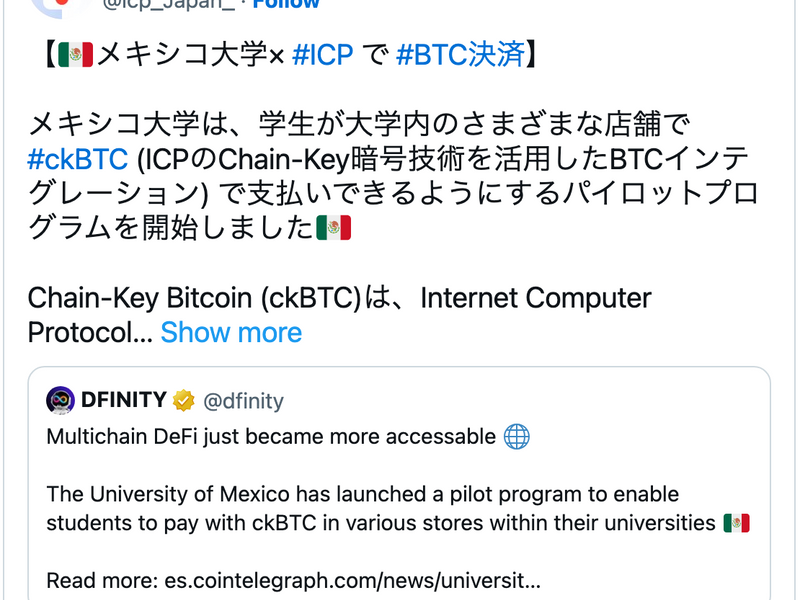Follow the @icp_japan_ account
The width and height of the screenshot is (800, 600).
(x=285, y=4)
